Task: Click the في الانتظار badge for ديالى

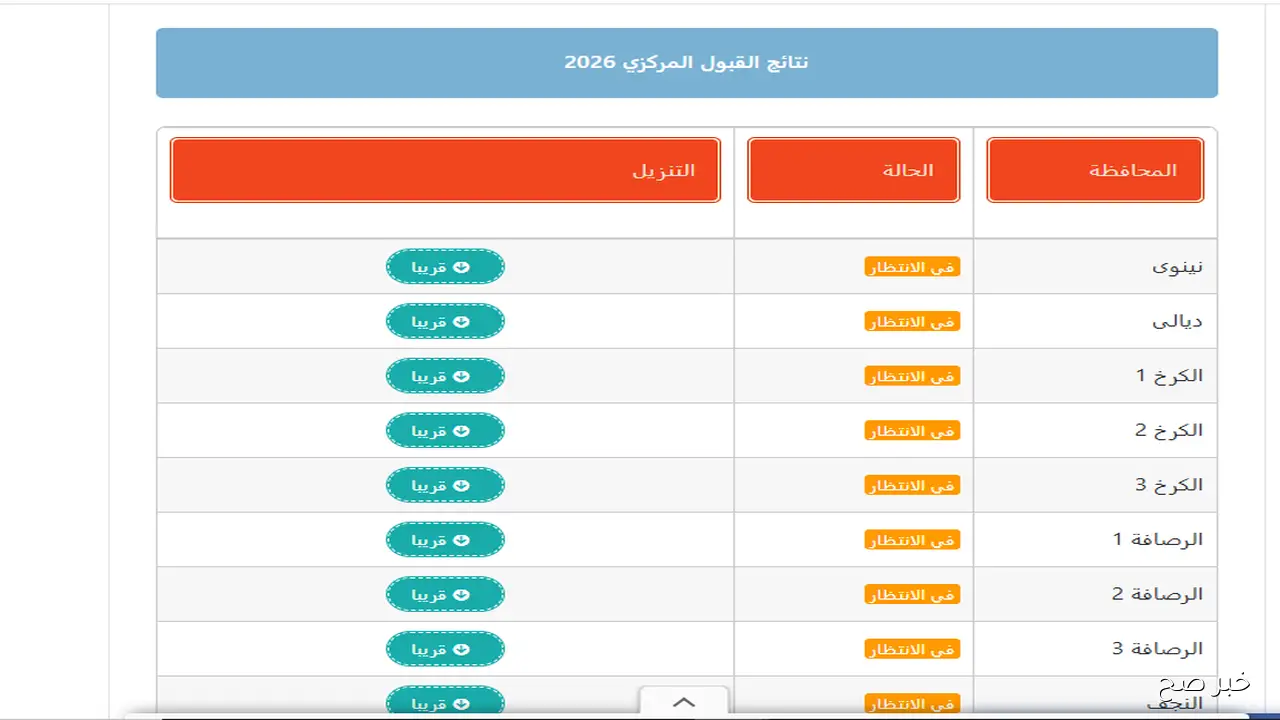Action: (x=912, y=321)
